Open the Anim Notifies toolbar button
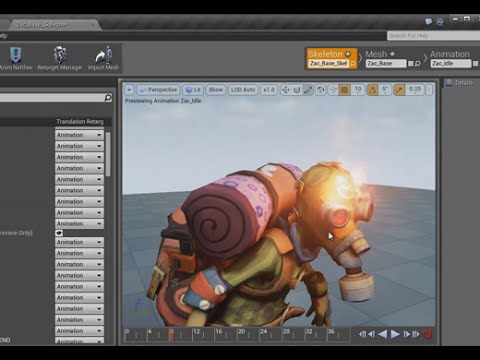The image size is (480, 360). pos(16,59)
